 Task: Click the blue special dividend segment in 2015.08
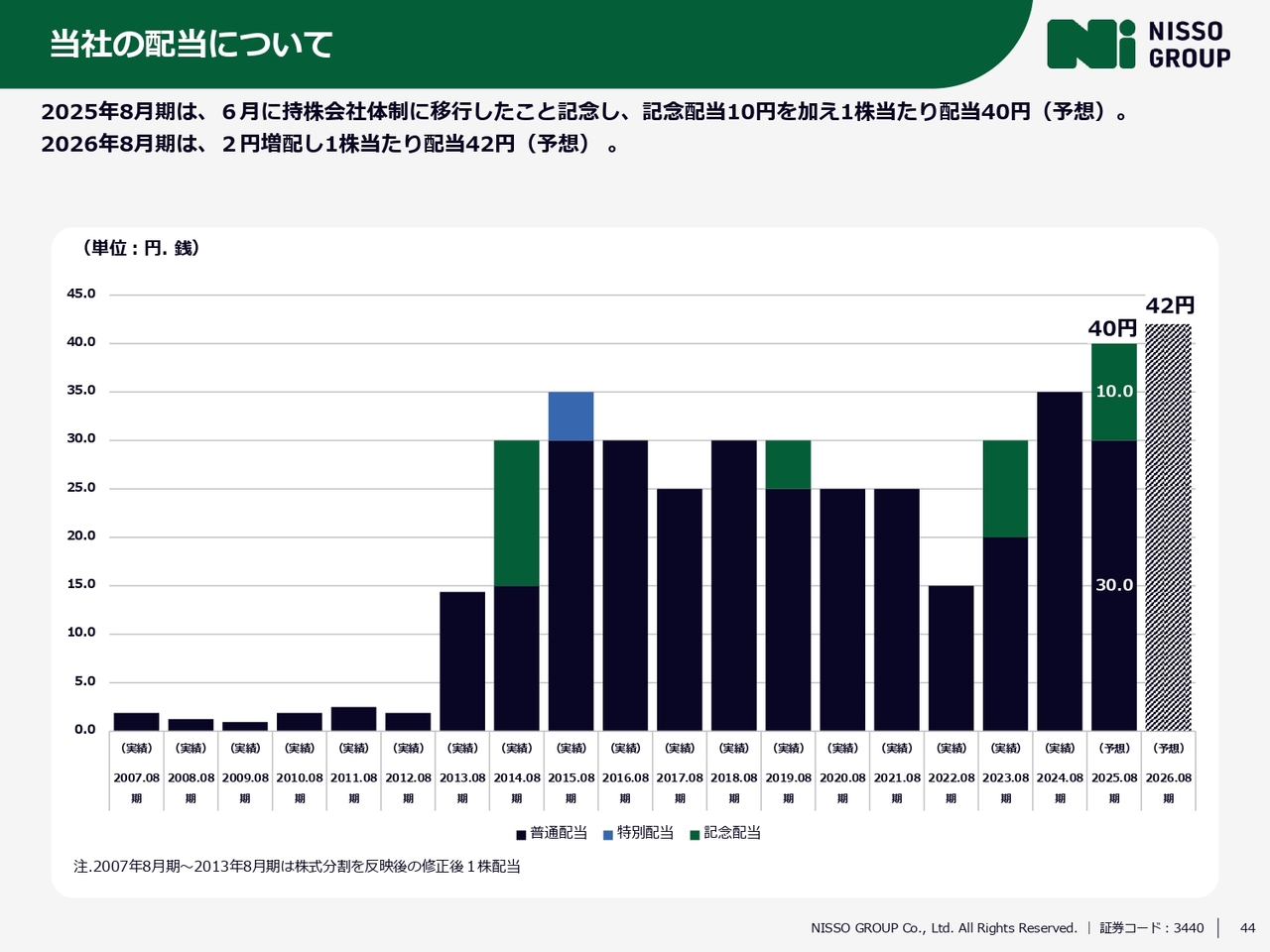571,416
